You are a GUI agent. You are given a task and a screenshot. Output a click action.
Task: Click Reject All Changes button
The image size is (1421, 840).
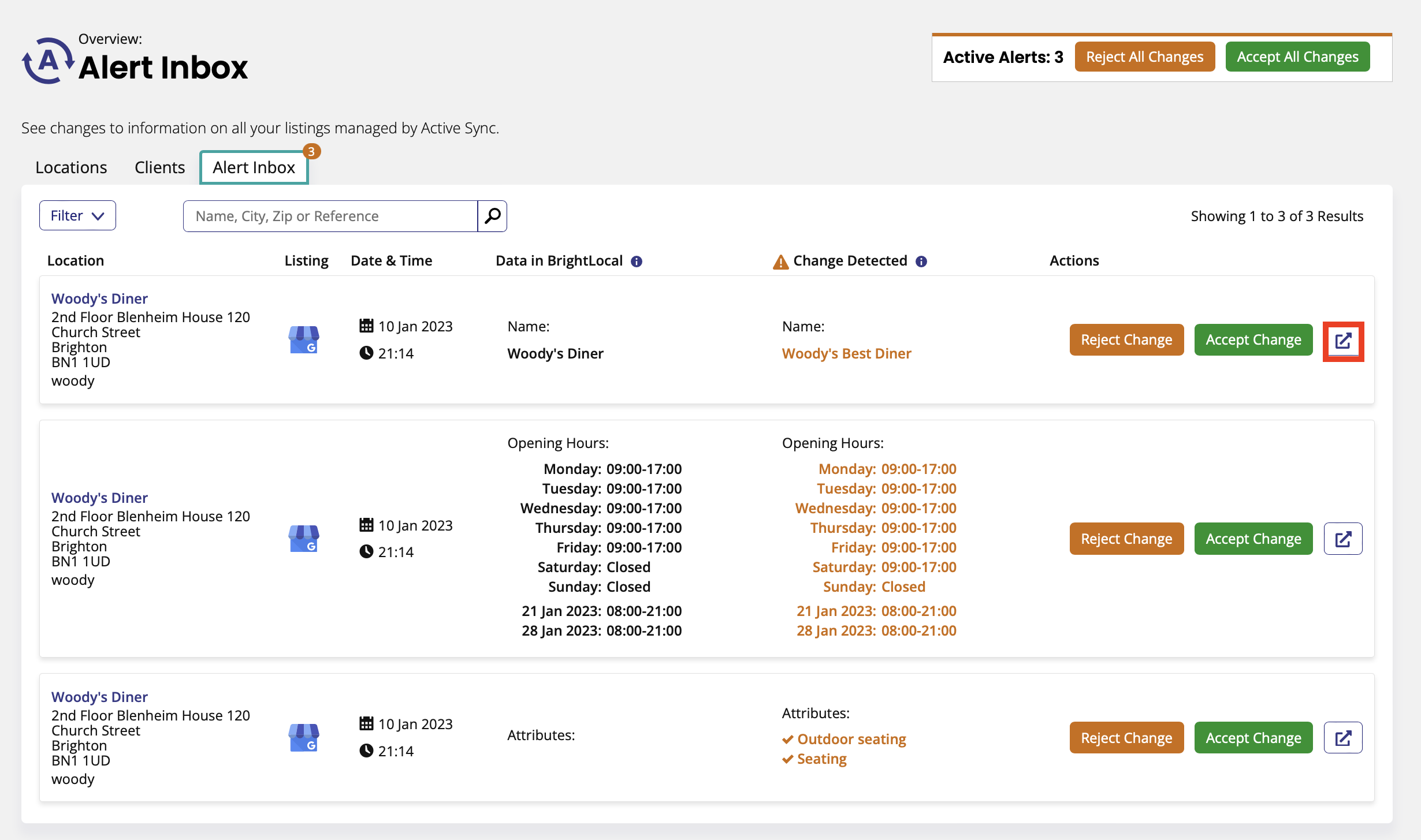(1144, 57)
